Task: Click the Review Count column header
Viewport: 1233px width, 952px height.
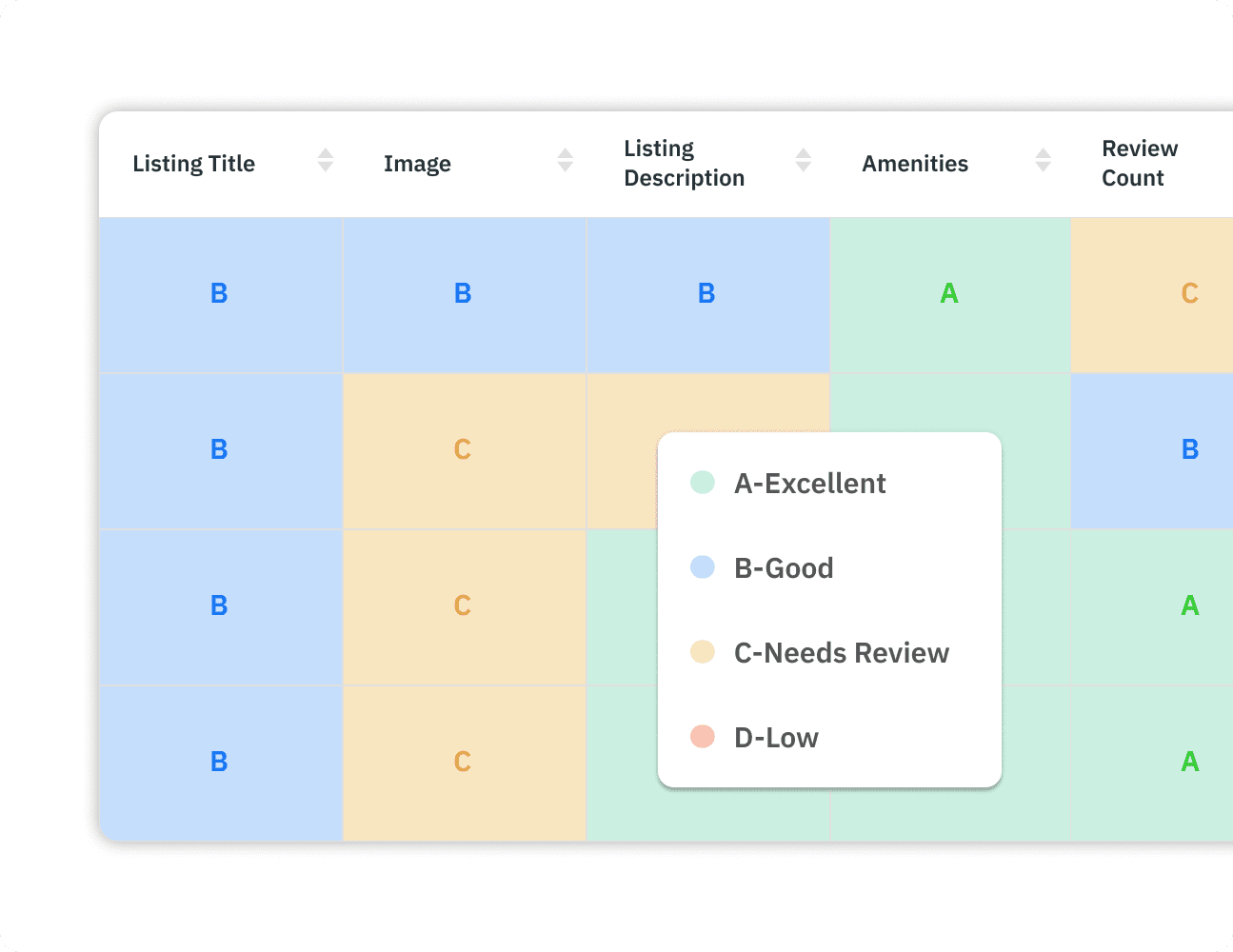Action: [1140, 163]
